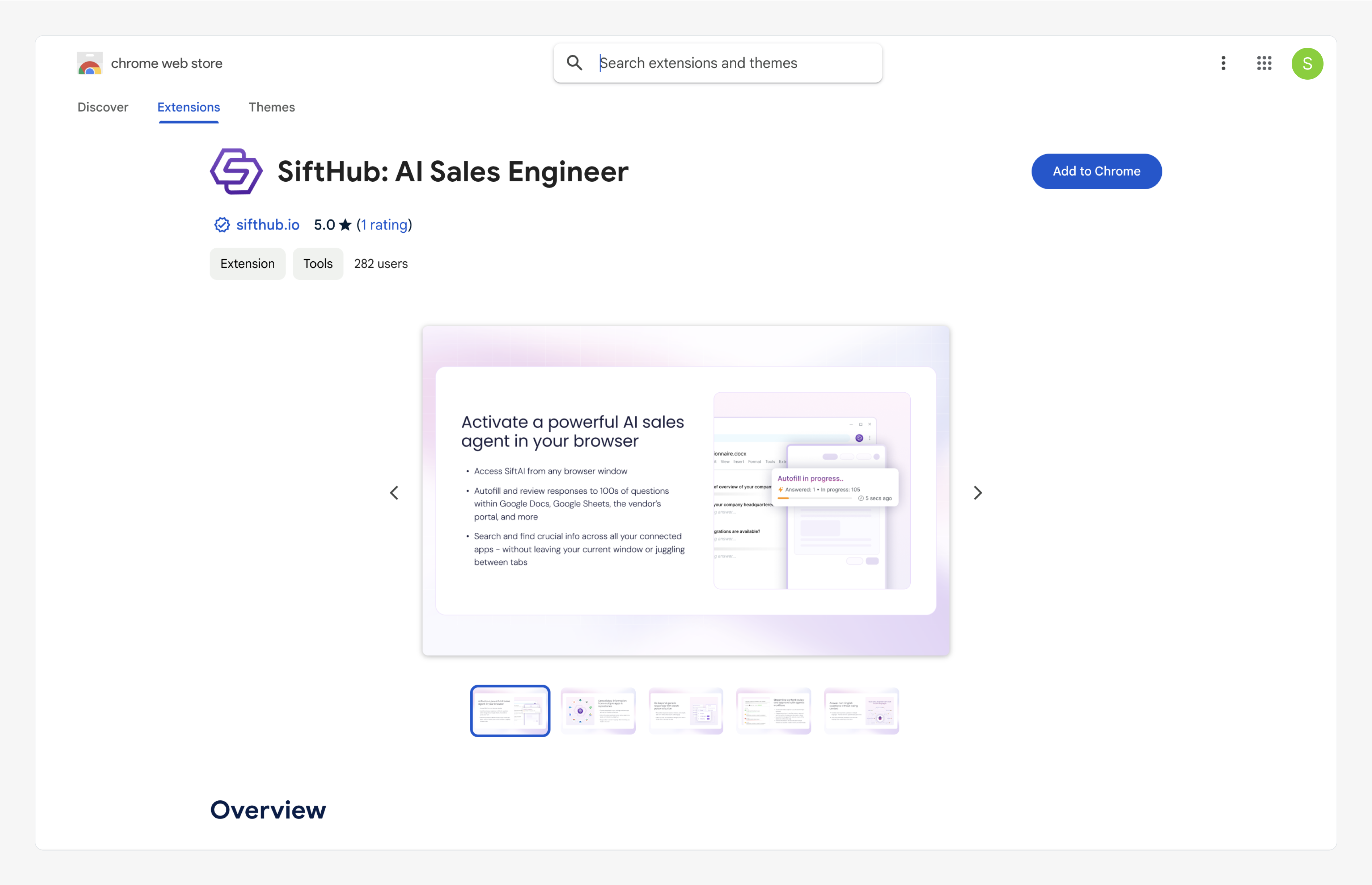Select the Extensions tab
The image size is (1372, 885).
189,107
